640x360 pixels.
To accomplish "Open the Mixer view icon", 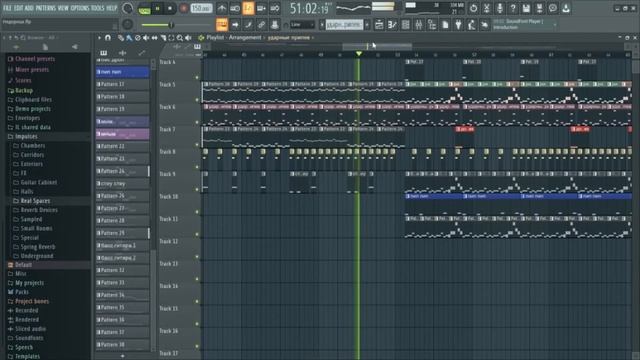I will point(418,25).
